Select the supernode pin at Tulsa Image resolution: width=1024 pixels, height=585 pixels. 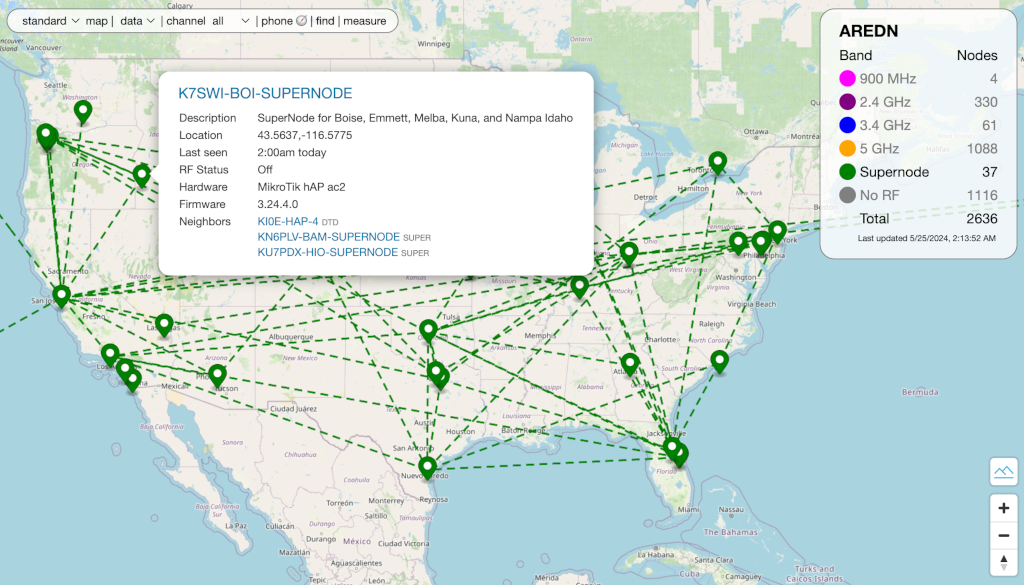click(428, 330)
